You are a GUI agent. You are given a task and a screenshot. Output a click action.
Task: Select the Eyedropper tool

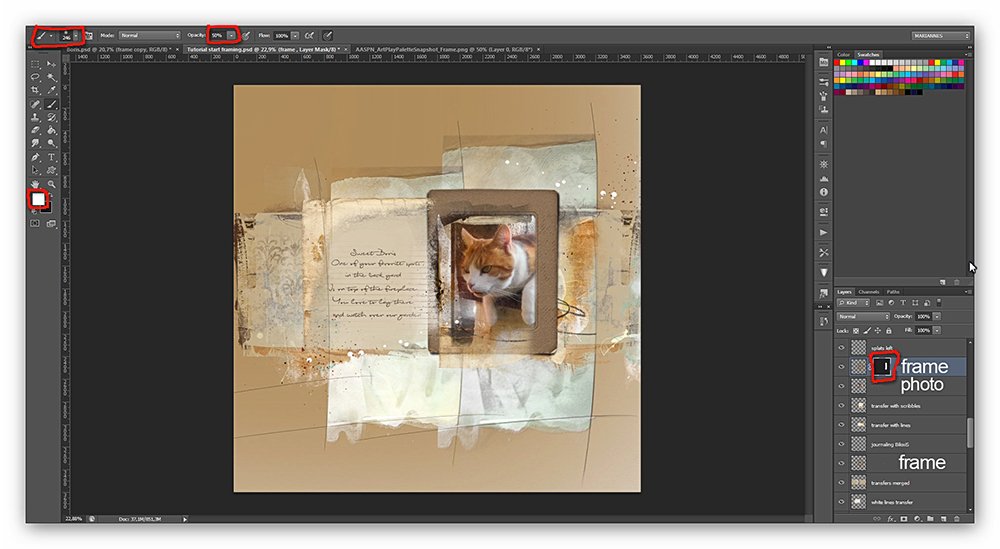(51, 91)
